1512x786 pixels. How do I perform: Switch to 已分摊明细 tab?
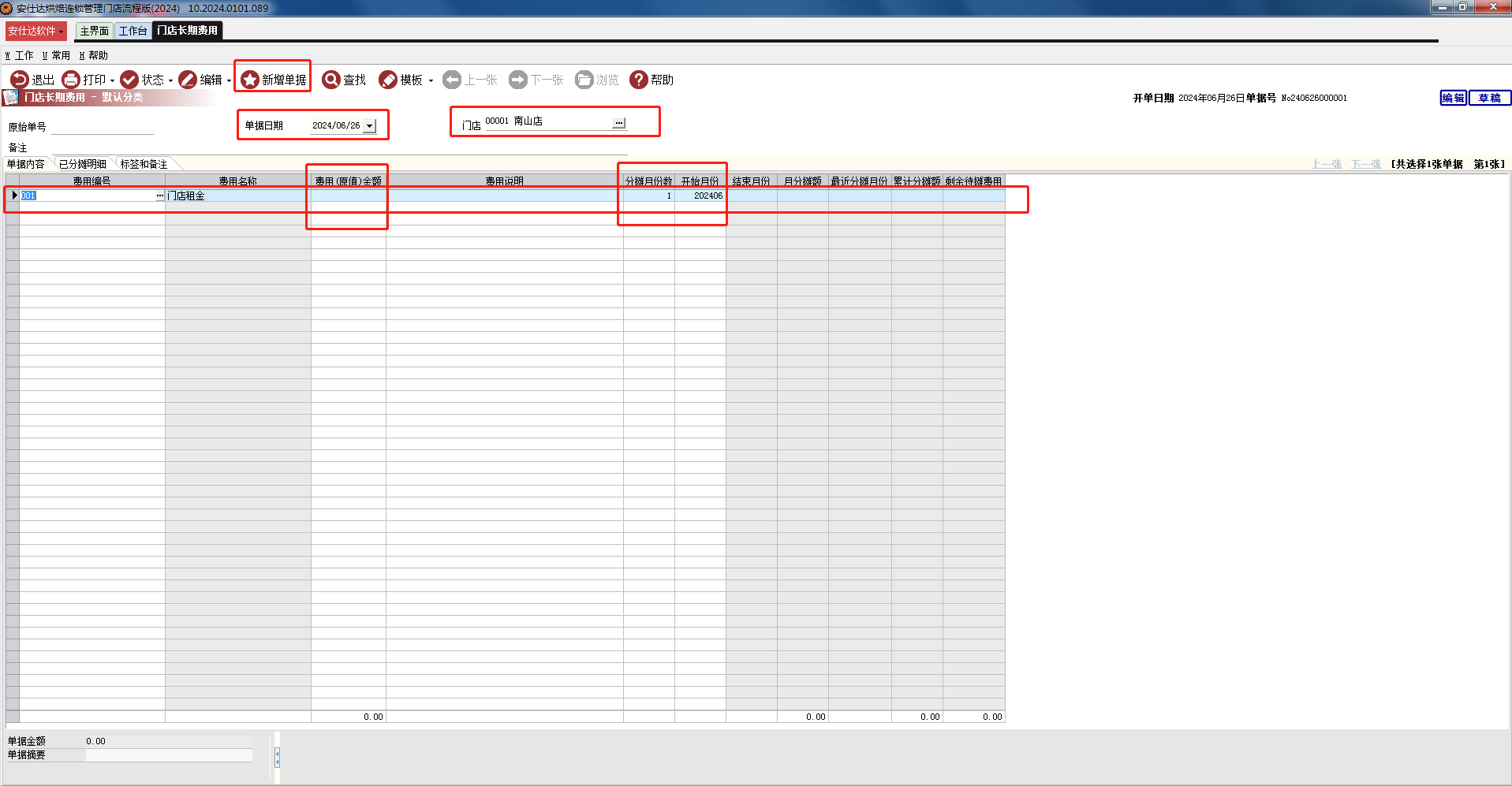(x=83, y=164)
